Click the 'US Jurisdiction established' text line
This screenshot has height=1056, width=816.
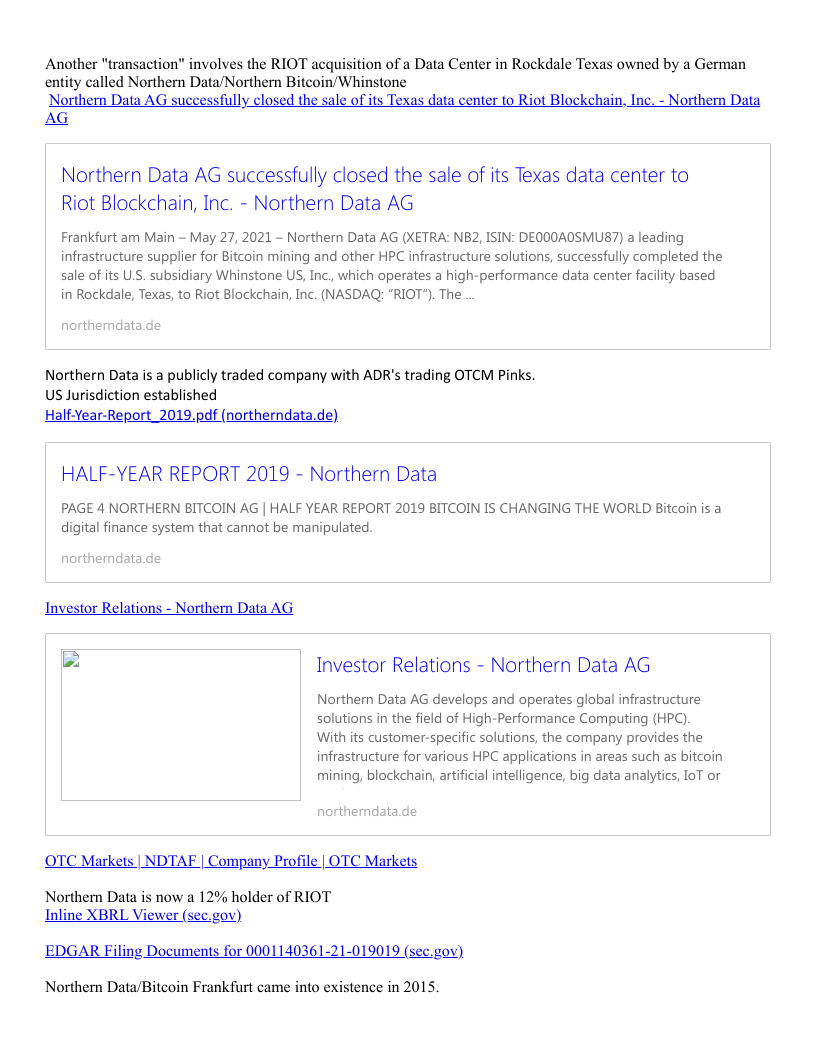tap(131, 395)
